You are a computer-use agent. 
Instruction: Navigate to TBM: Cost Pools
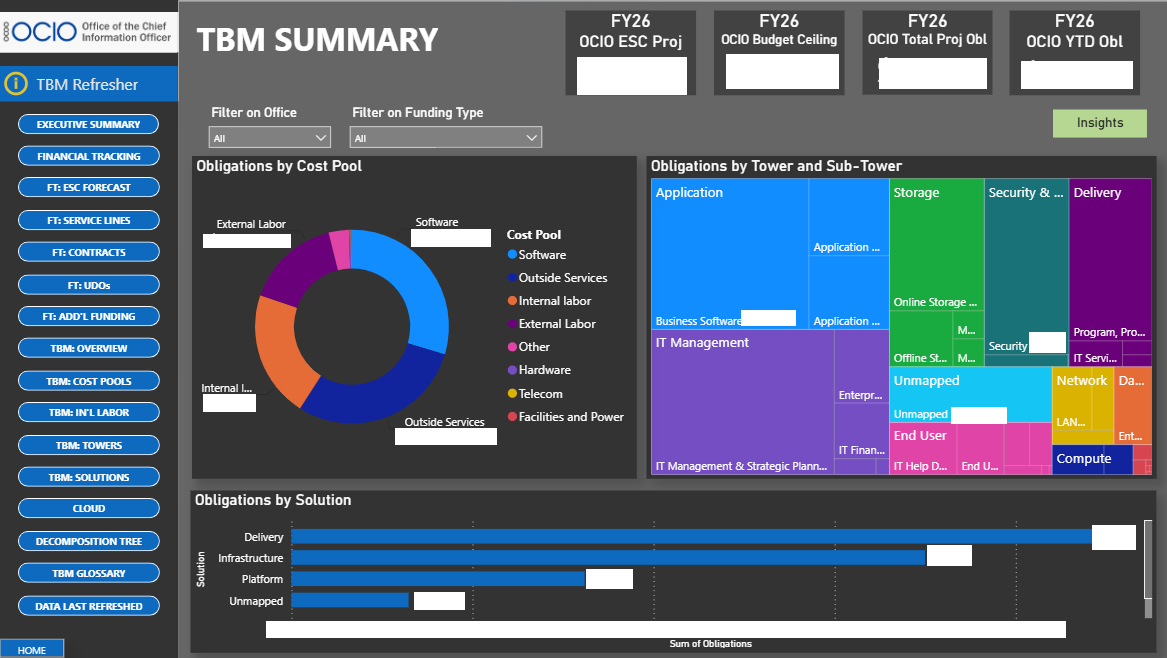tap(89, 381)
